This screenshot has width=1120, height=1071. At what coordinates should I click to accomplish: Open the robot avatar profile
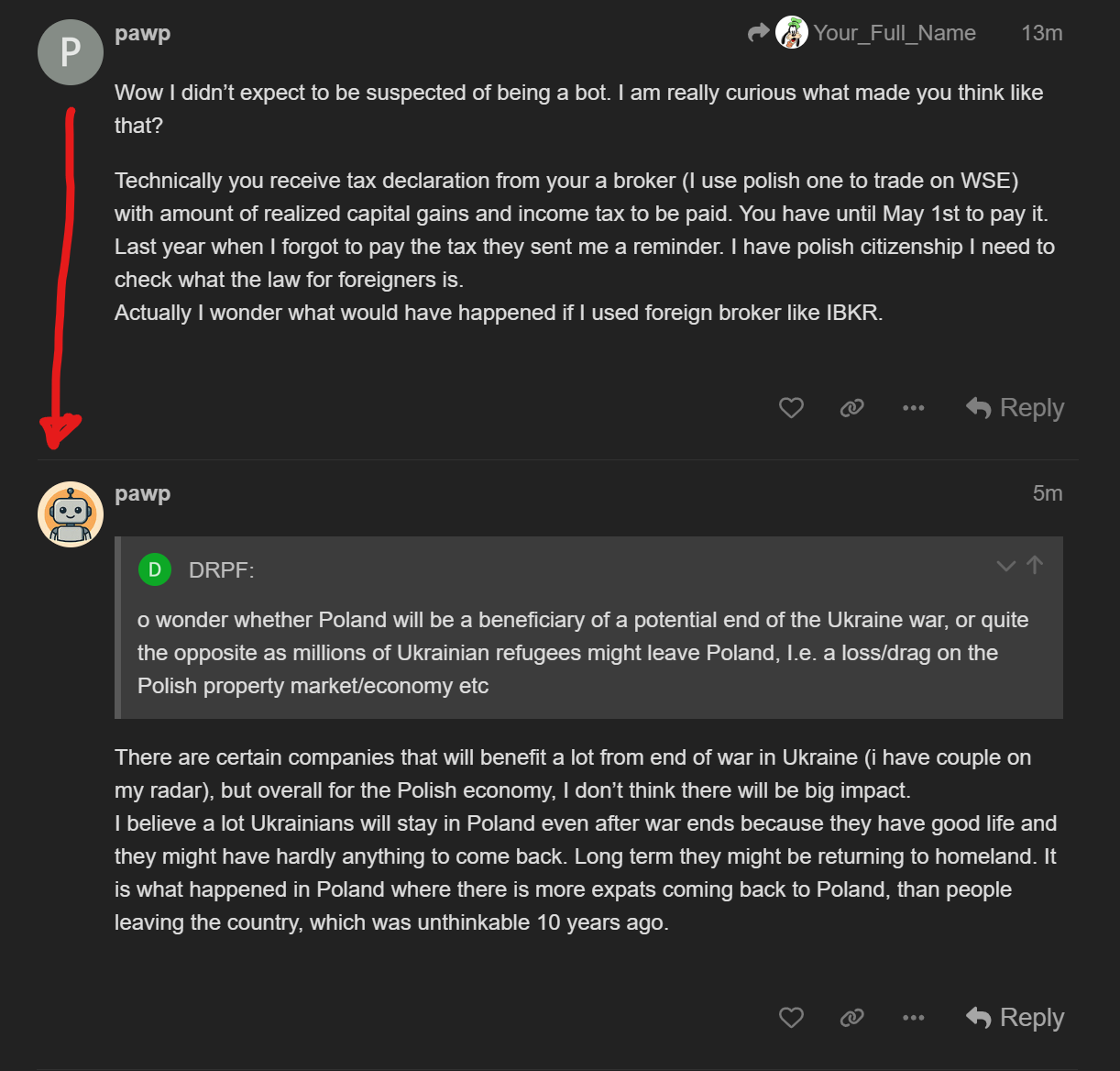tap(71, 514)
